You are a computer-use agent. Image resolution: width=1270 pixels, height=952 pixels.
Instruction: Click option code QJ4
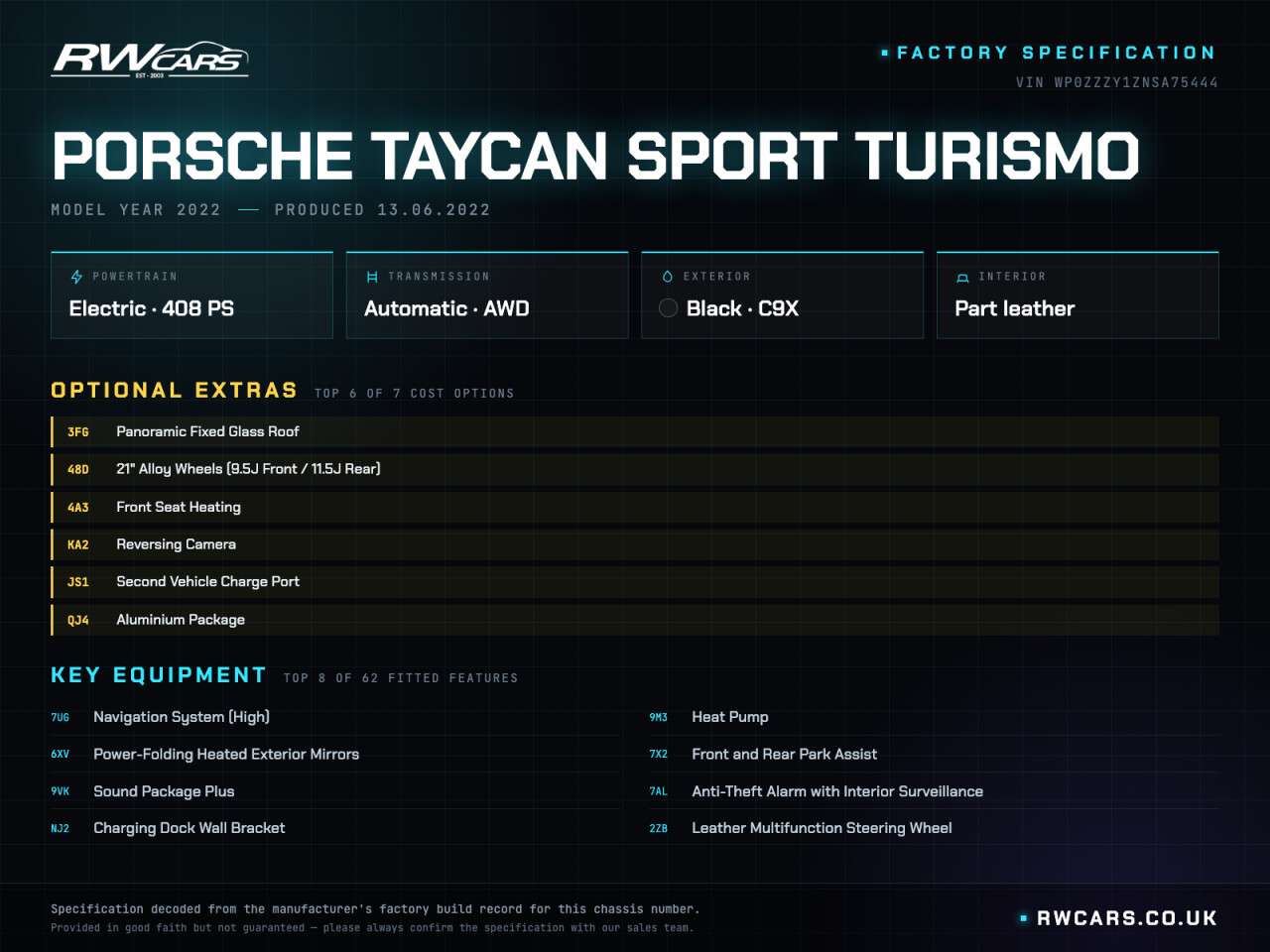pyautogui.click(x=78, y=621)
